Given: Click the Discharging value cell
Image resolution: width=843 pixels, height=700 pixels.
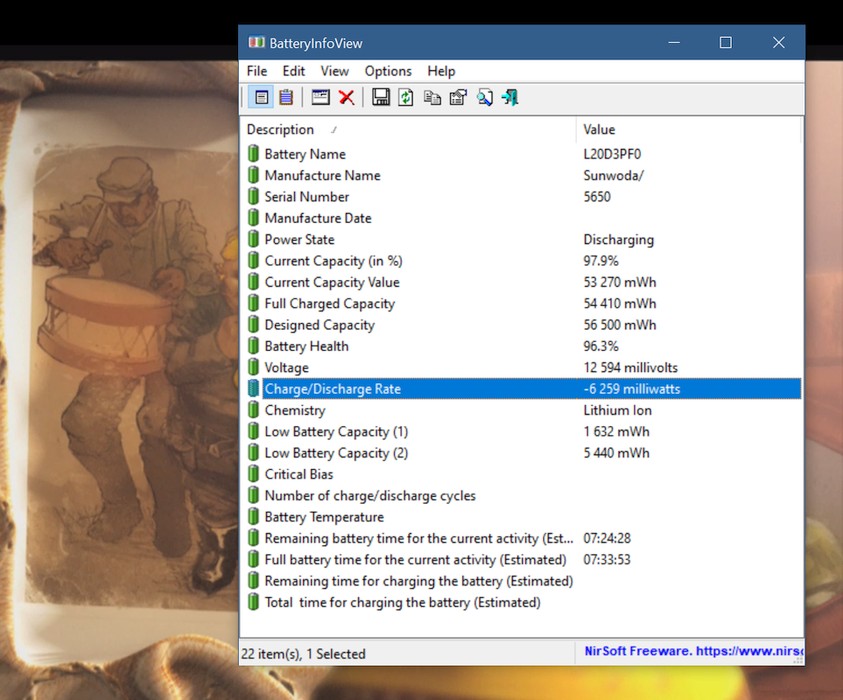Looking at the screenshot, I should [619, 240].
